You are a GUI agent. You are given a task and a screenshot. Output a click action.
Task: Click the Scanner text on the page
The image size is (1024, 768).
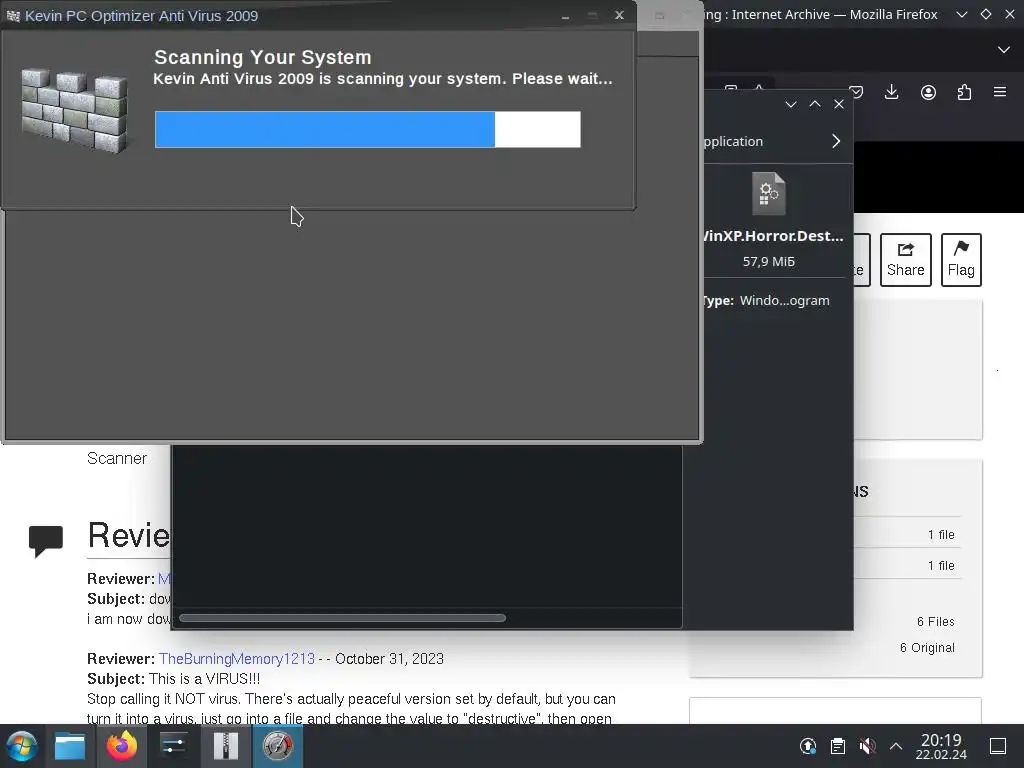click(117, 458)
